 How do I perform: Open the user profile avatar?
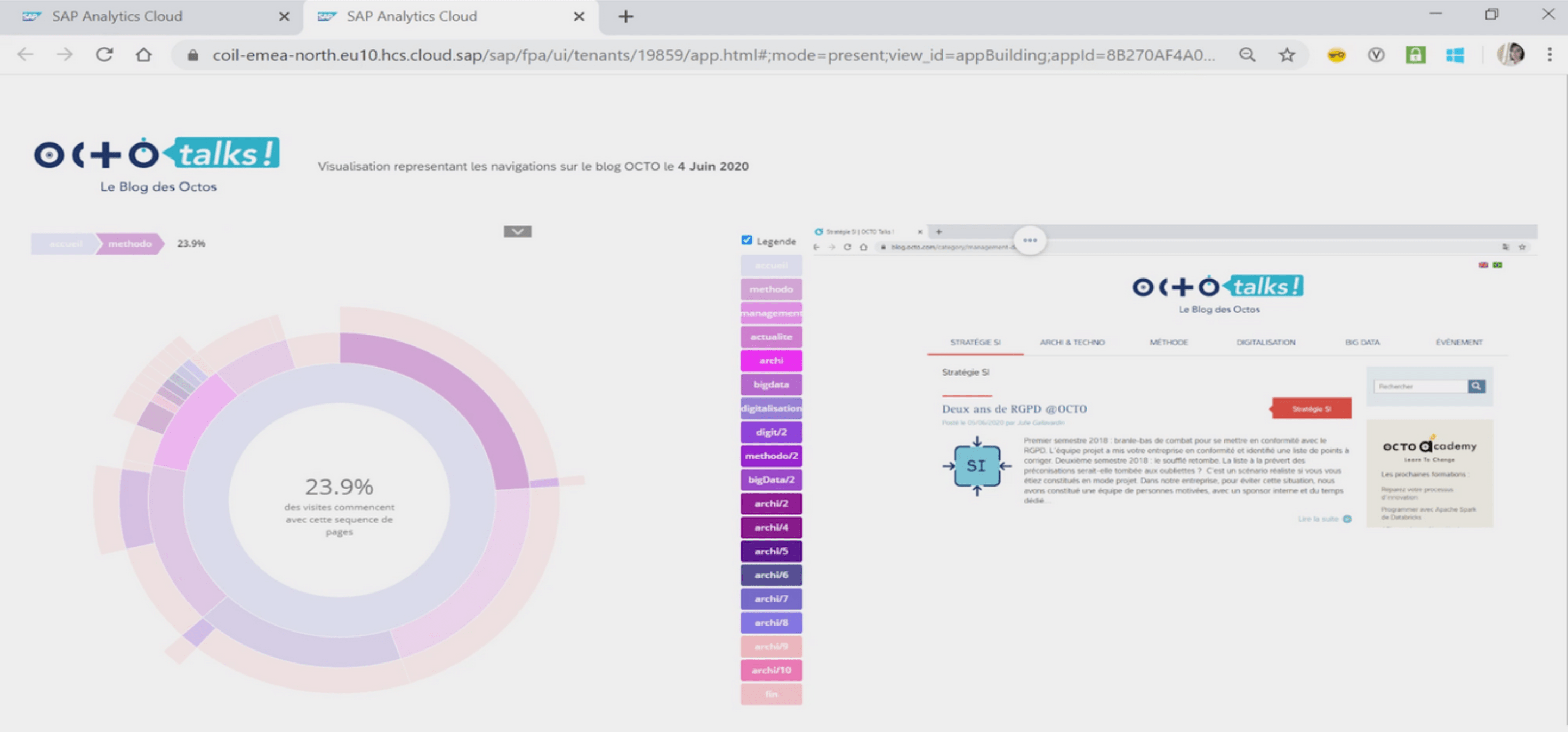tap(1510, 55)
